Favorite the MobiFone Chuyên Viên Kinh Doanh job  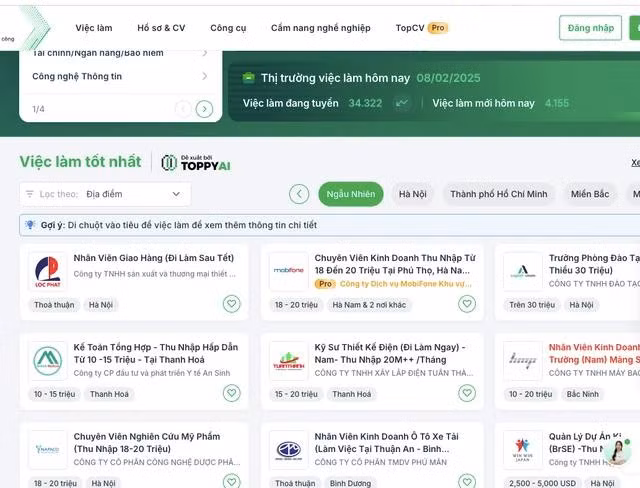coord(467,304)
